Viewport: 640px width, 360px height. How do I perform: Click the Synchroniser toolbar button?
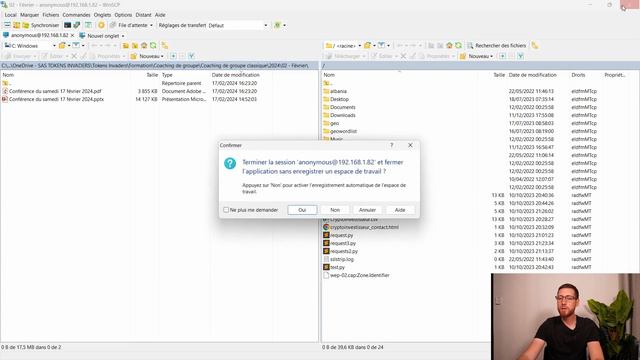pos(41,25)
